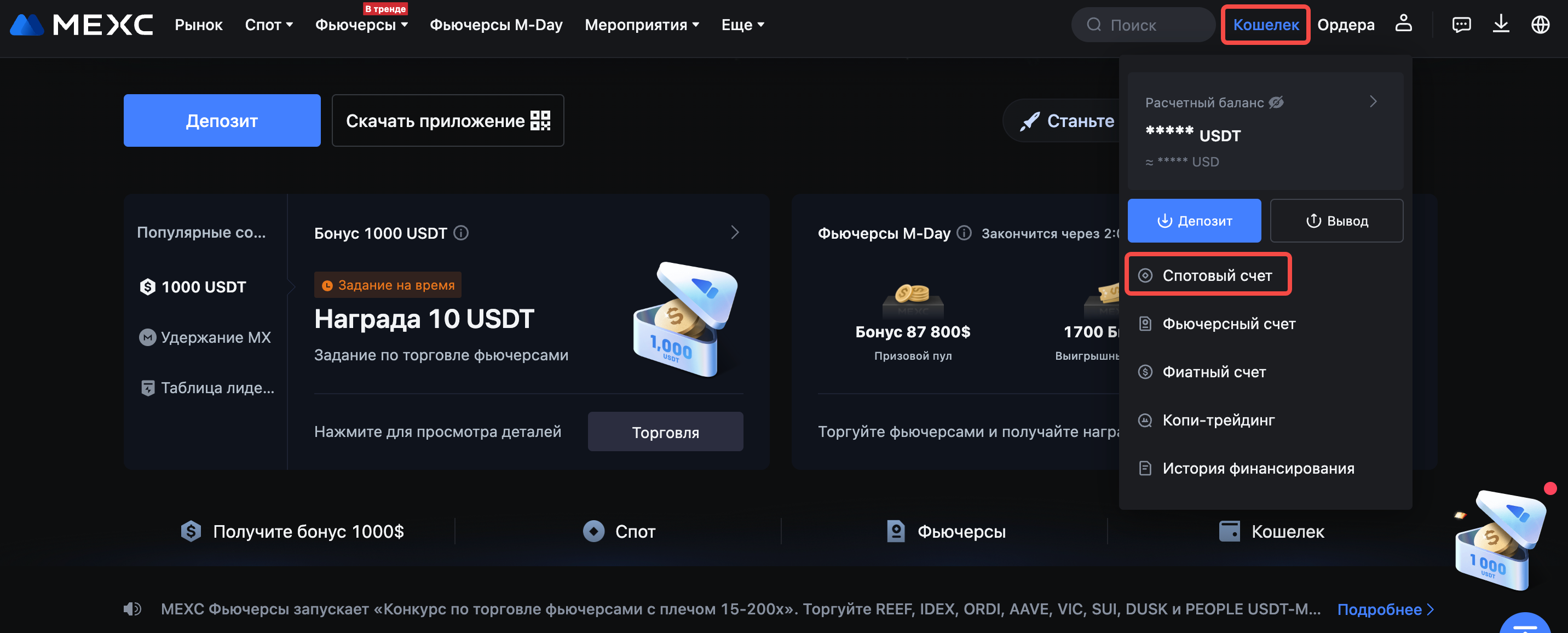Open balance details chevron in wallet panel

tap(1373, 102)
